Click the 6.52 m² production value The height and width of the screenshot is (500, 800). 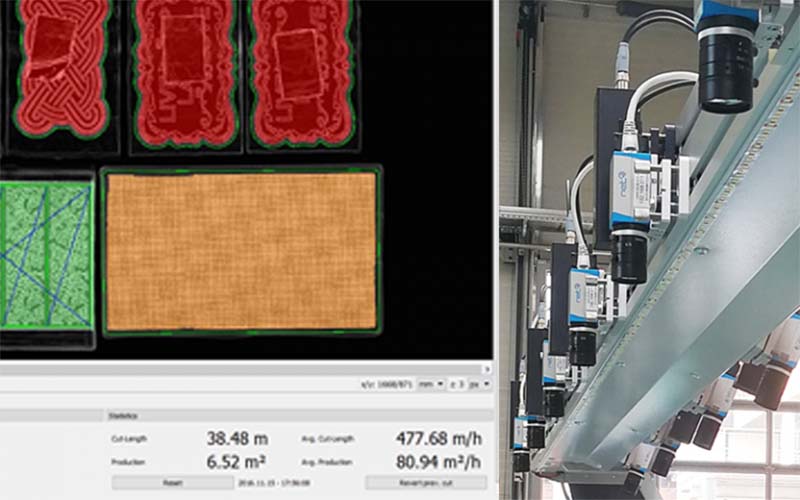point(235,461)
